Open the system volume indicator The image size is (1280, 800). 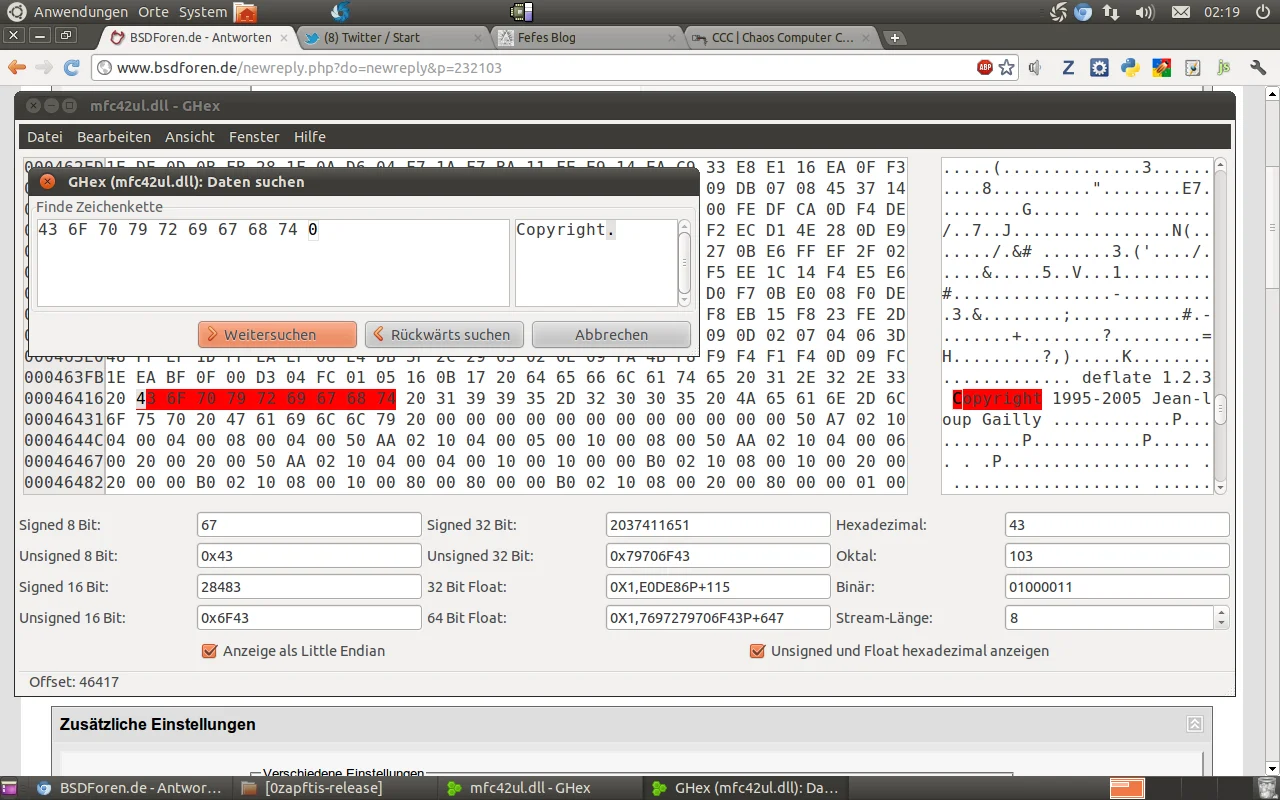pos(1146,12)
